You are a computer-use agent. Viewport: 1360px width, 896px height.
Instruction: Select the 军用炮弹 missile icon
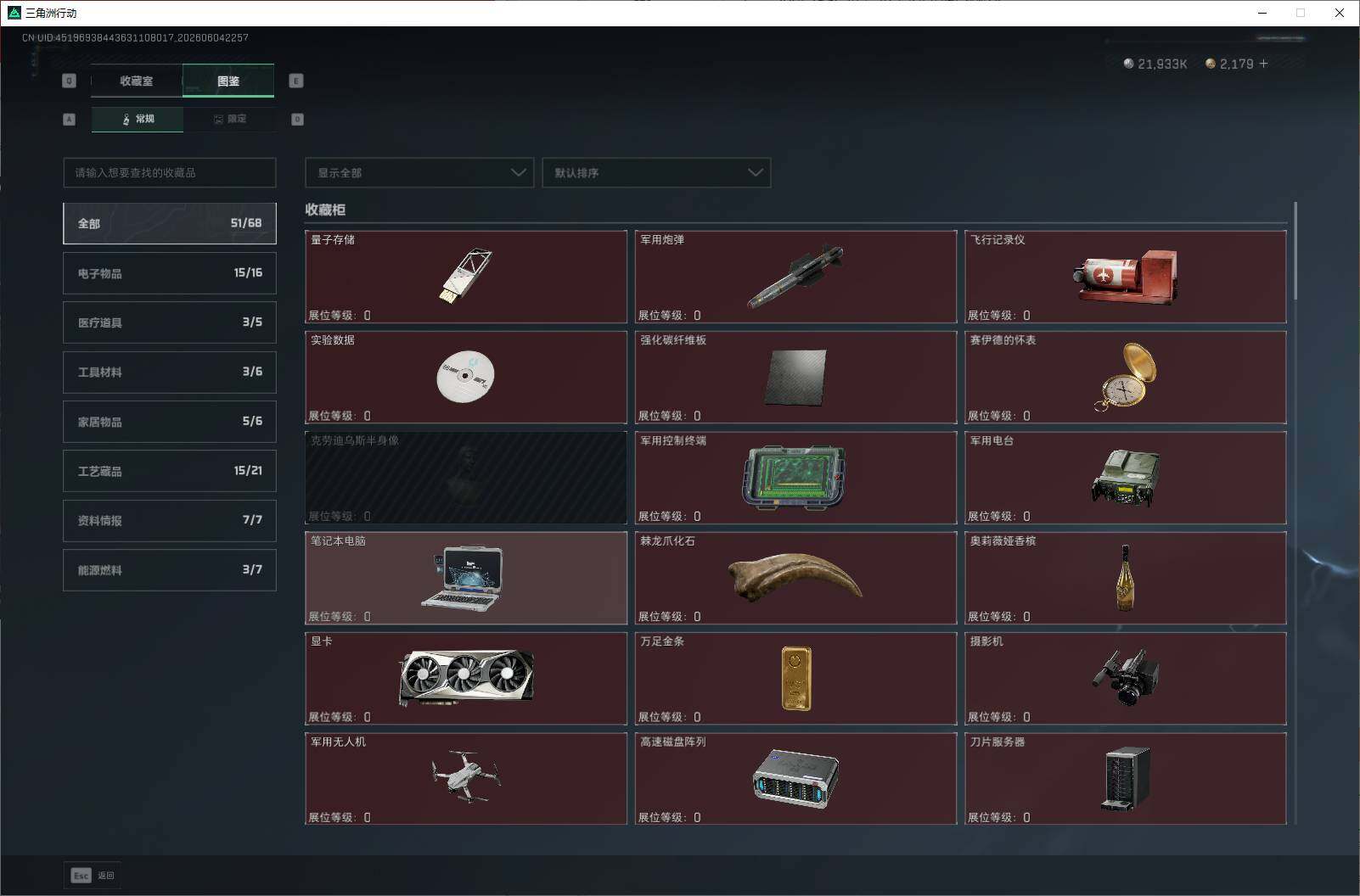pyautogui.click(x=795, y=277)
